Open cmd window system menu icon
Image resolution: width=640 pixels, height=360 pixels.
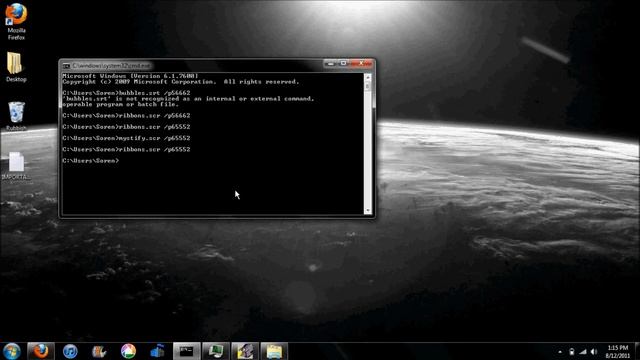(x=67, y=65)
